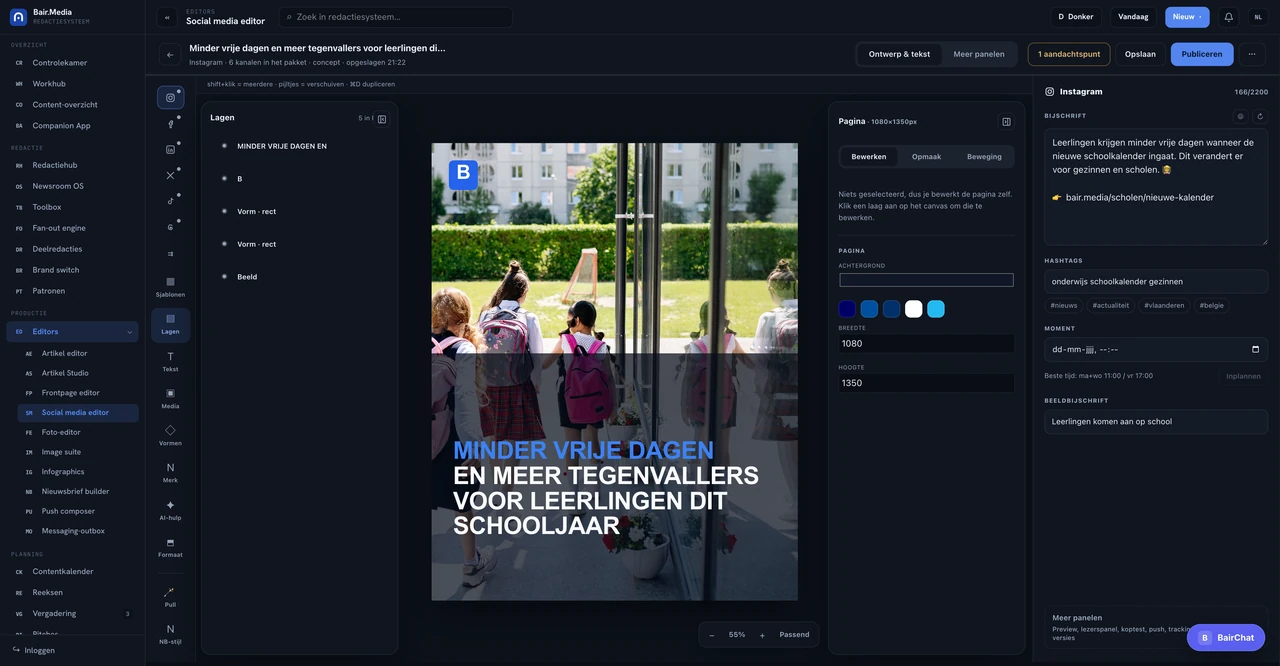Viewport: 1280px width, 666px height.
Task: Select the Bewerken tab
Action: (x=869, y=157)
